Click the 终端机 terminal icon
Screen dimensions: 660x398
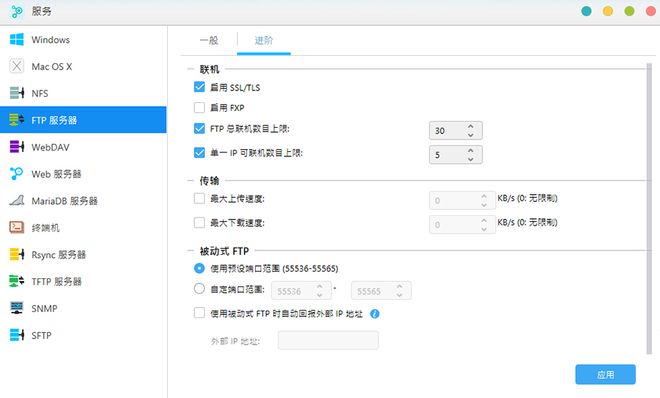click(x=16, y=228)
